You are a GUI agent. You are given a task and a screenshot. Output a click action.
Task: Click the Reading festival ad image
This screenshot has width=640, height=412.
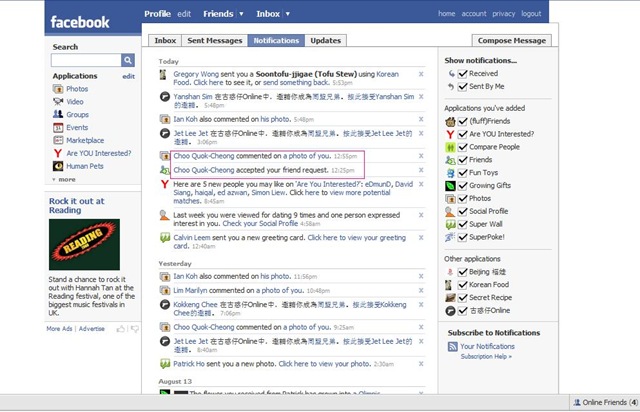84,244
